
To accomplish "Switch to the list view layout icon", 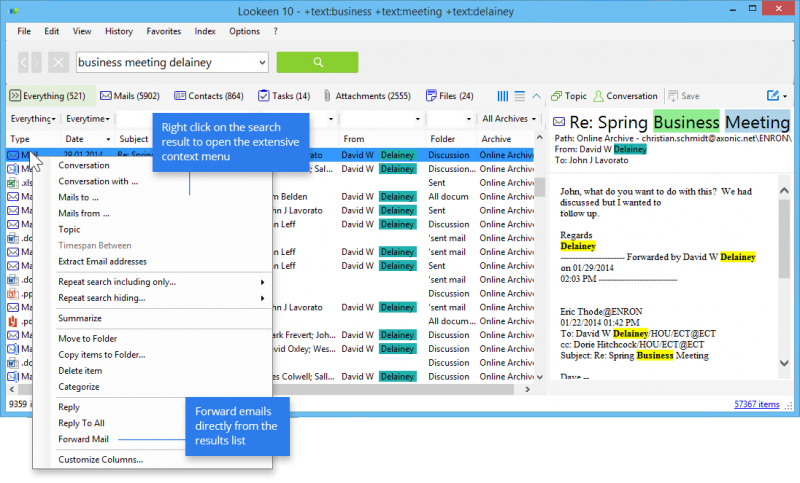I will 519,96.
